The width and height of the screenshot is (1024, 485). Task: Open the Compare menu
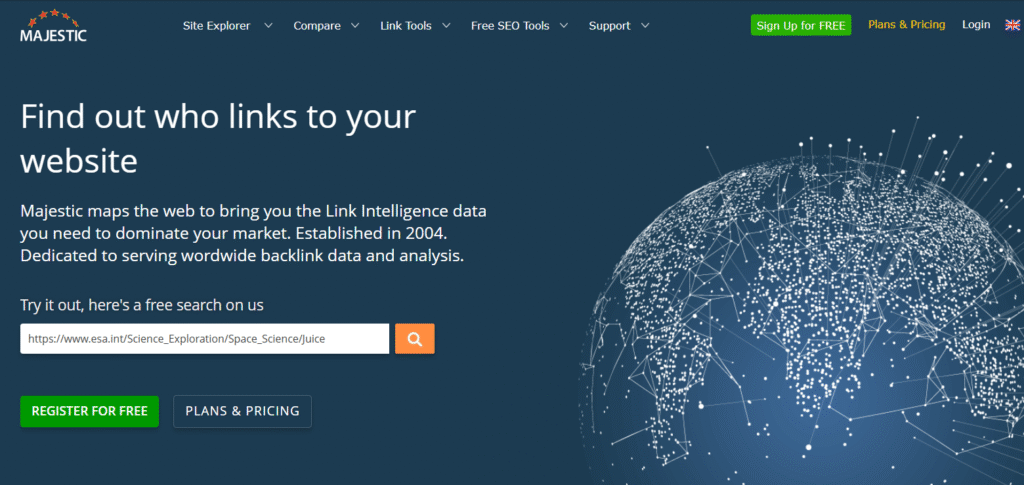[x=317, y=26]
